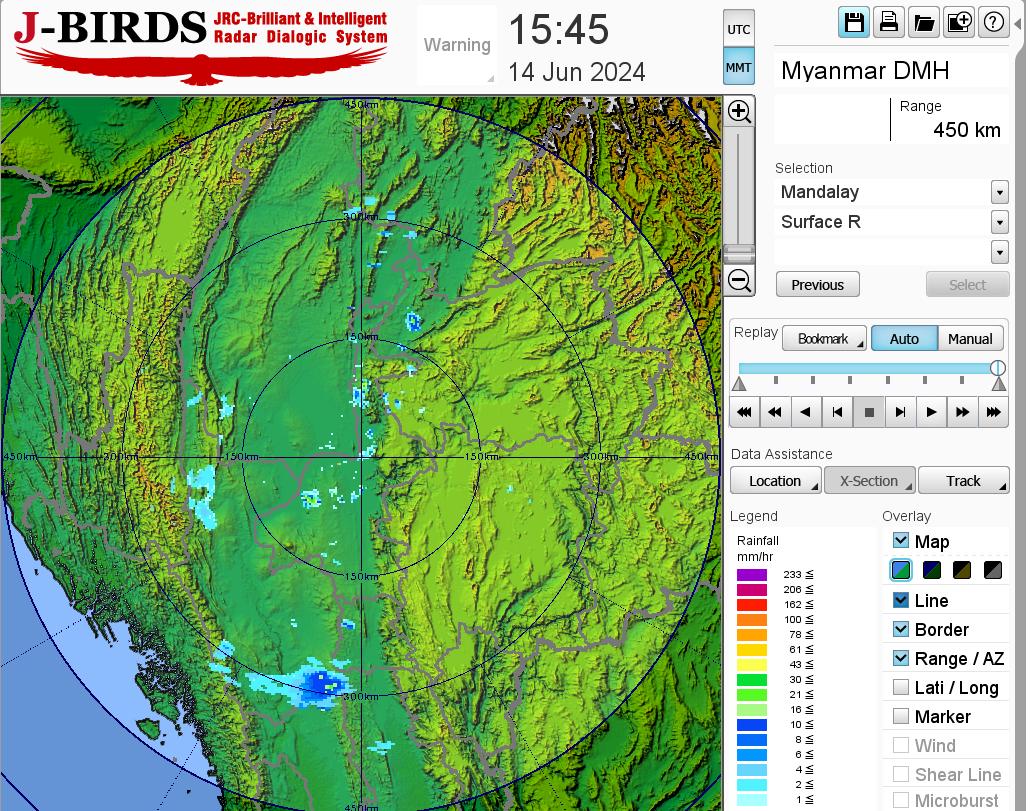Turn on the Marker overlay

[x=901, y=716]
